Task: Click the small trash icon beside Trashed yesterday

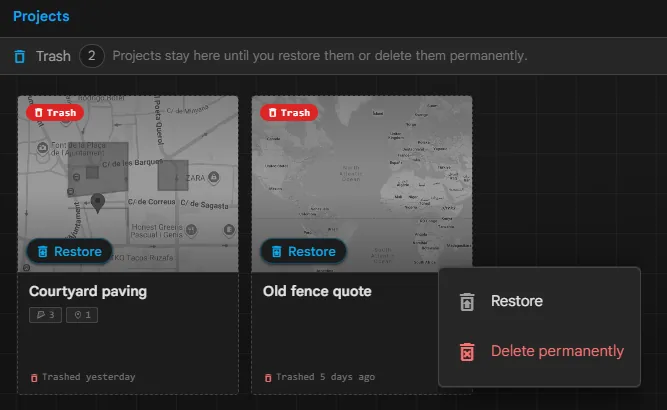Action: [x=34, y=378]
